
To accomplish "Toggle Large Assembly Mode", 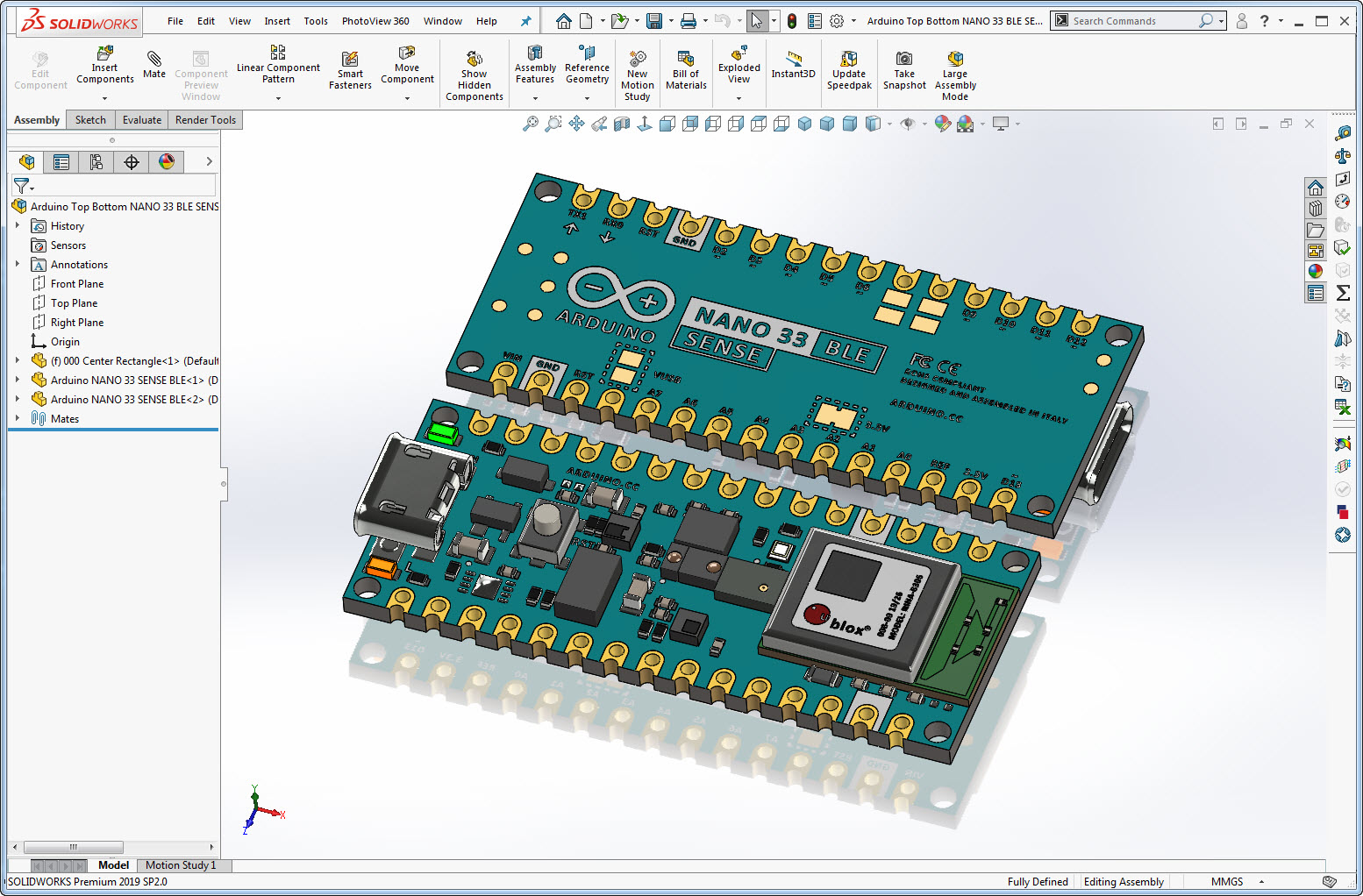I will point(955,75).
